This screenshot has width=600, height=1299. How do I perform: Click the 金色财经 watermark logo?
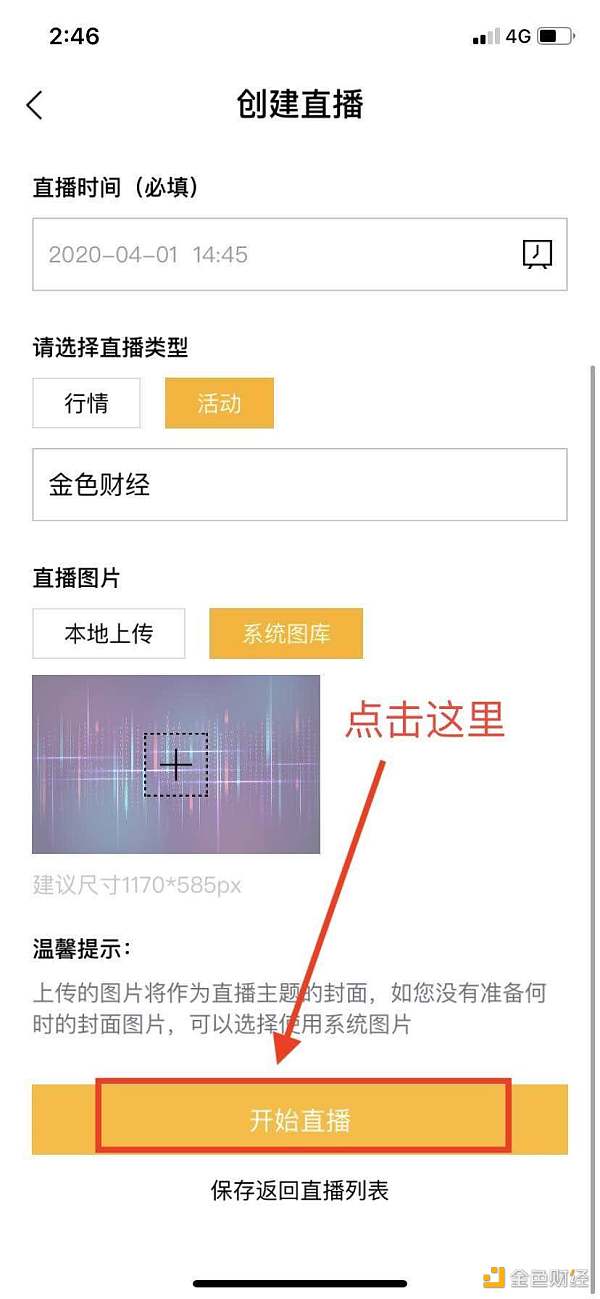[536, 1277]
